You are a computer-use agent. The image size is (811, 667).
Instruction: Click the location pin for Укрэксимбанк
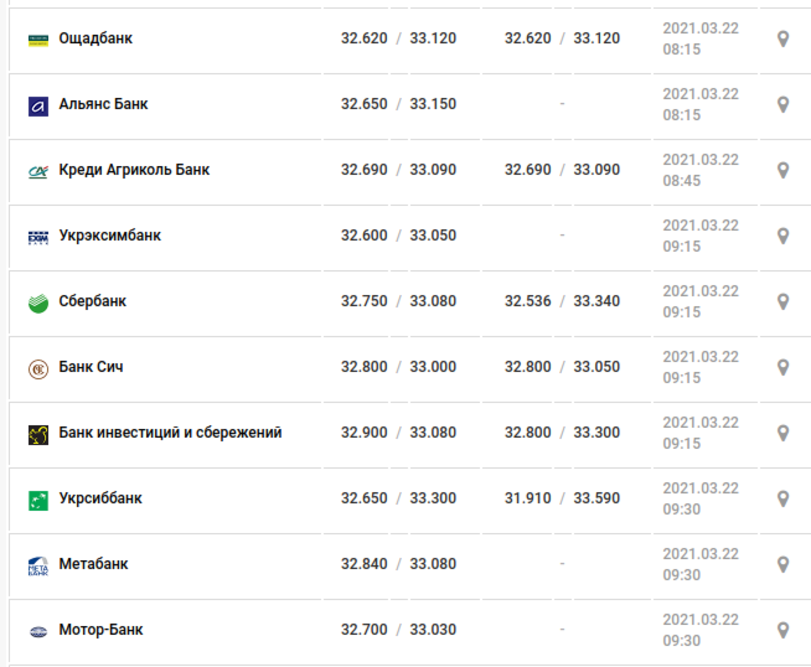pyautogui.click(x=783, y=236)
